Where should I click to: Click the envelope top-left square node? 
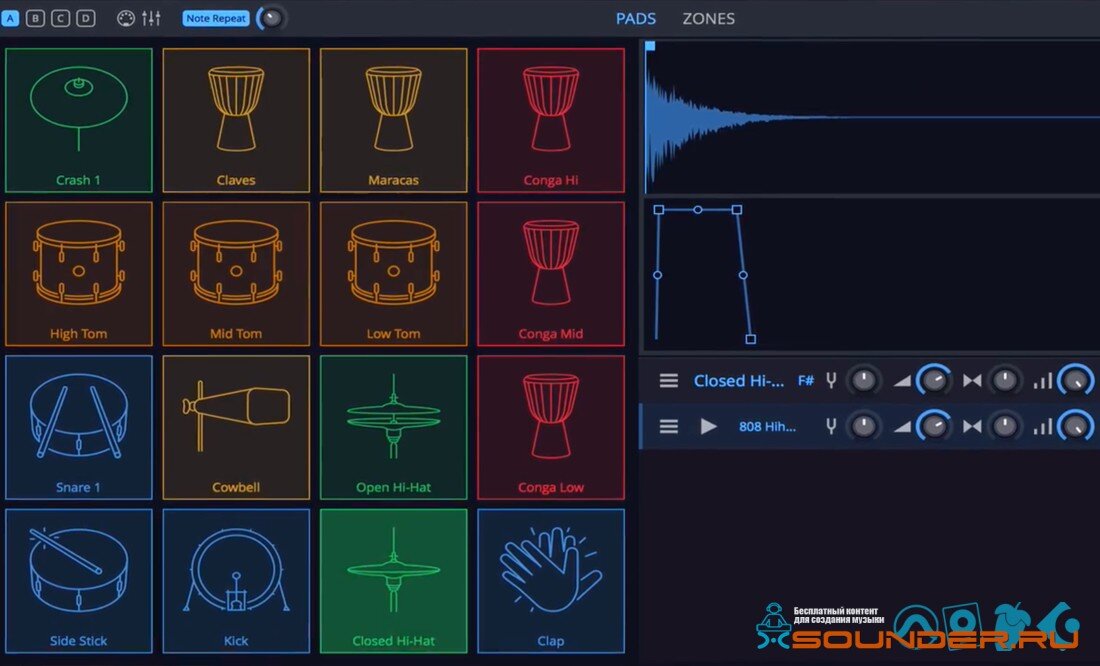coord(659,210)
